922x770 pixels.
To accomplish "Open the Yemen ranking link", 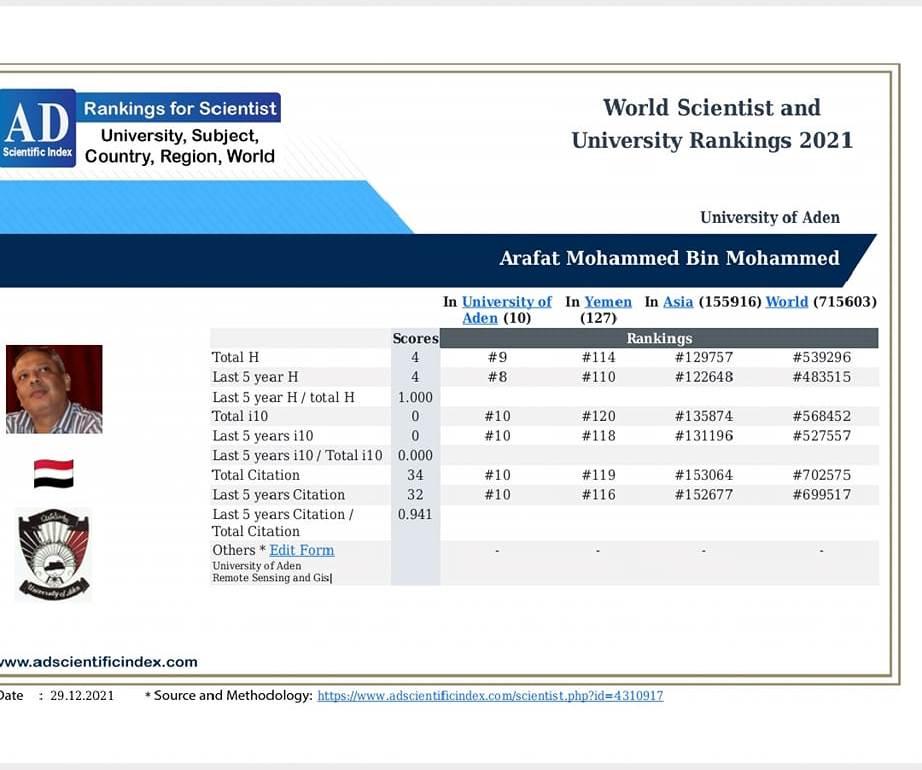I will (608, 302).
